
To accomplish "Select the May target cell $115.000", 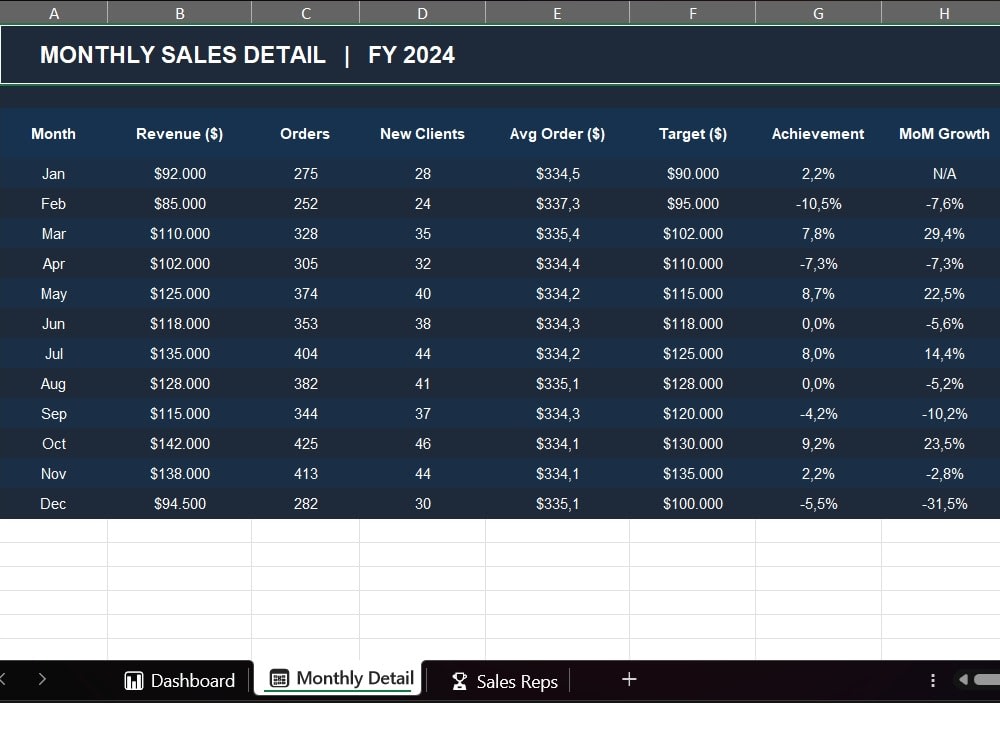I will pos(693,293).
